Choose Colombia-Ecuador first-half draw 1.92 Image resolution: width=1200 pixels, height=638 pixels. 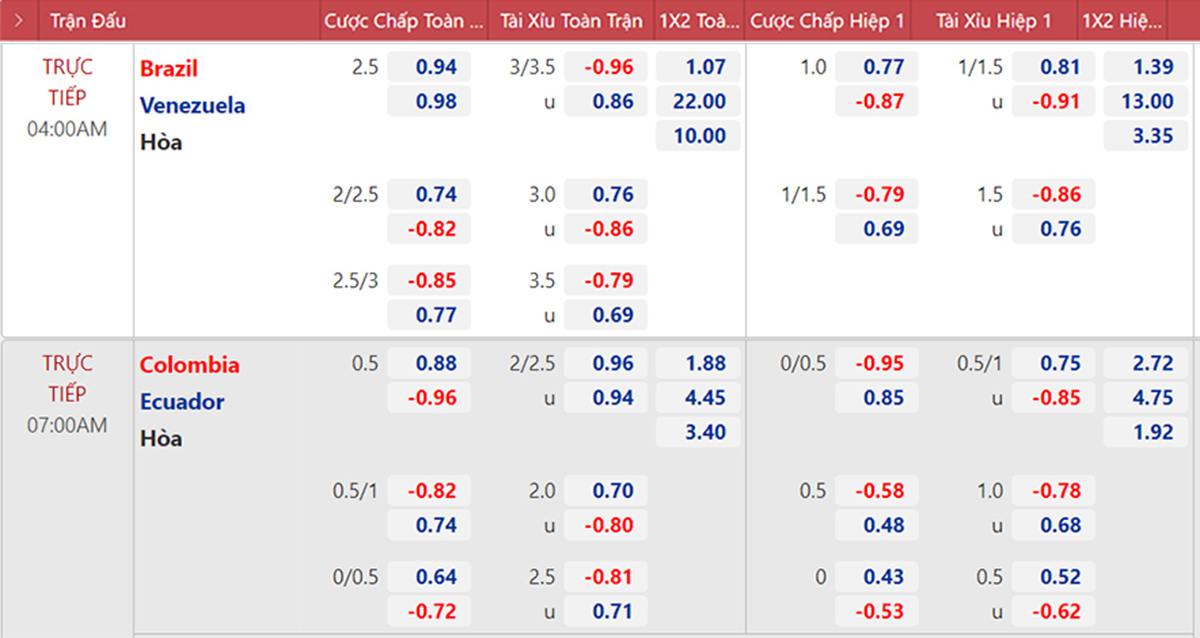(1146, 432)
